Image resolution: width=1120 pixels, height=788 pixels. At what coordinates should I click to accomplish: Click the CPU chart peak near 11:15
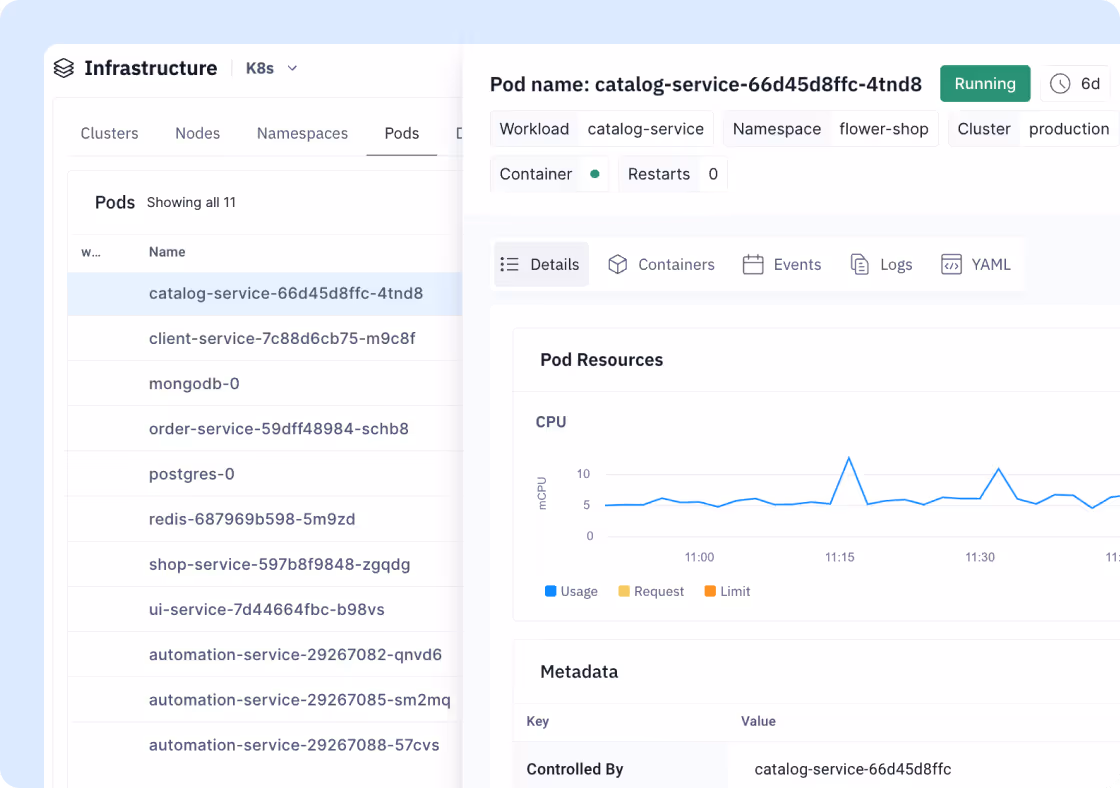(849, 458)
